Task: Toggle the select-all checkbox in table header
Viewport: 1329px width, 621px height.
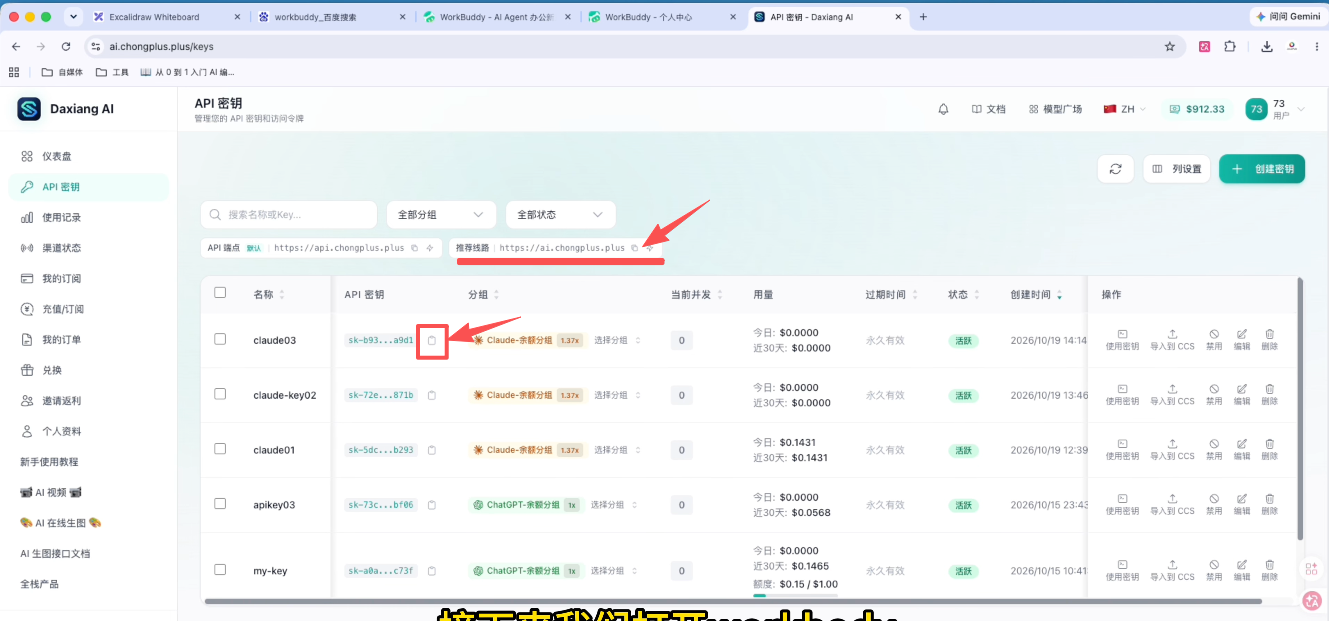Action: click(x=220, y=293)
